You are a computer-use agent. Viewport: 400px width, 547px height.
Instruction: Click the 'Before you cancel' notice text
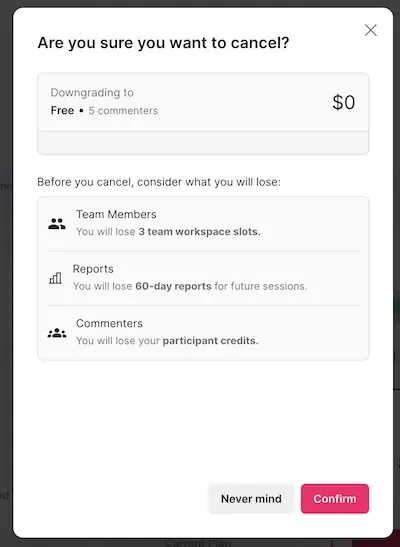point(159,182)
